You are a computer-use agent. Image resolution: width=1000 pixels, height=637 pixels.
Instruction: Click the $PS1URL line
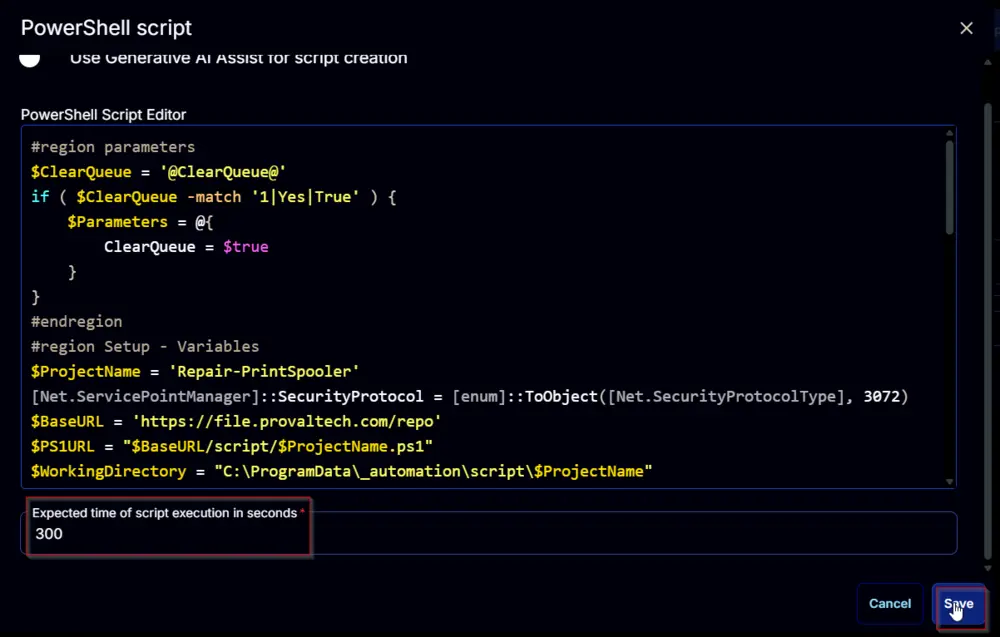[232, 446]
